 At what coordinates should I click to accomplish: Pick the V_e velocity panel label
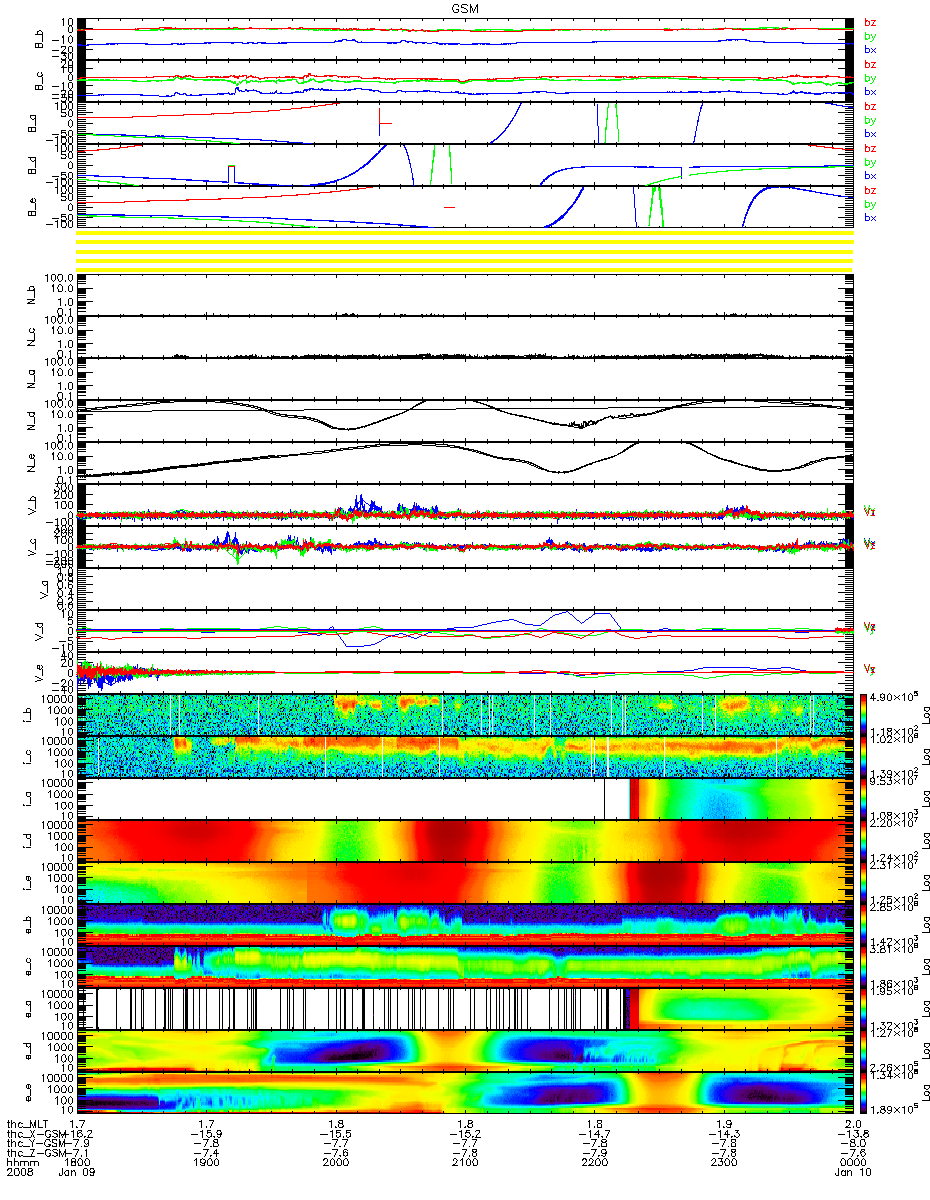point(41,673)
